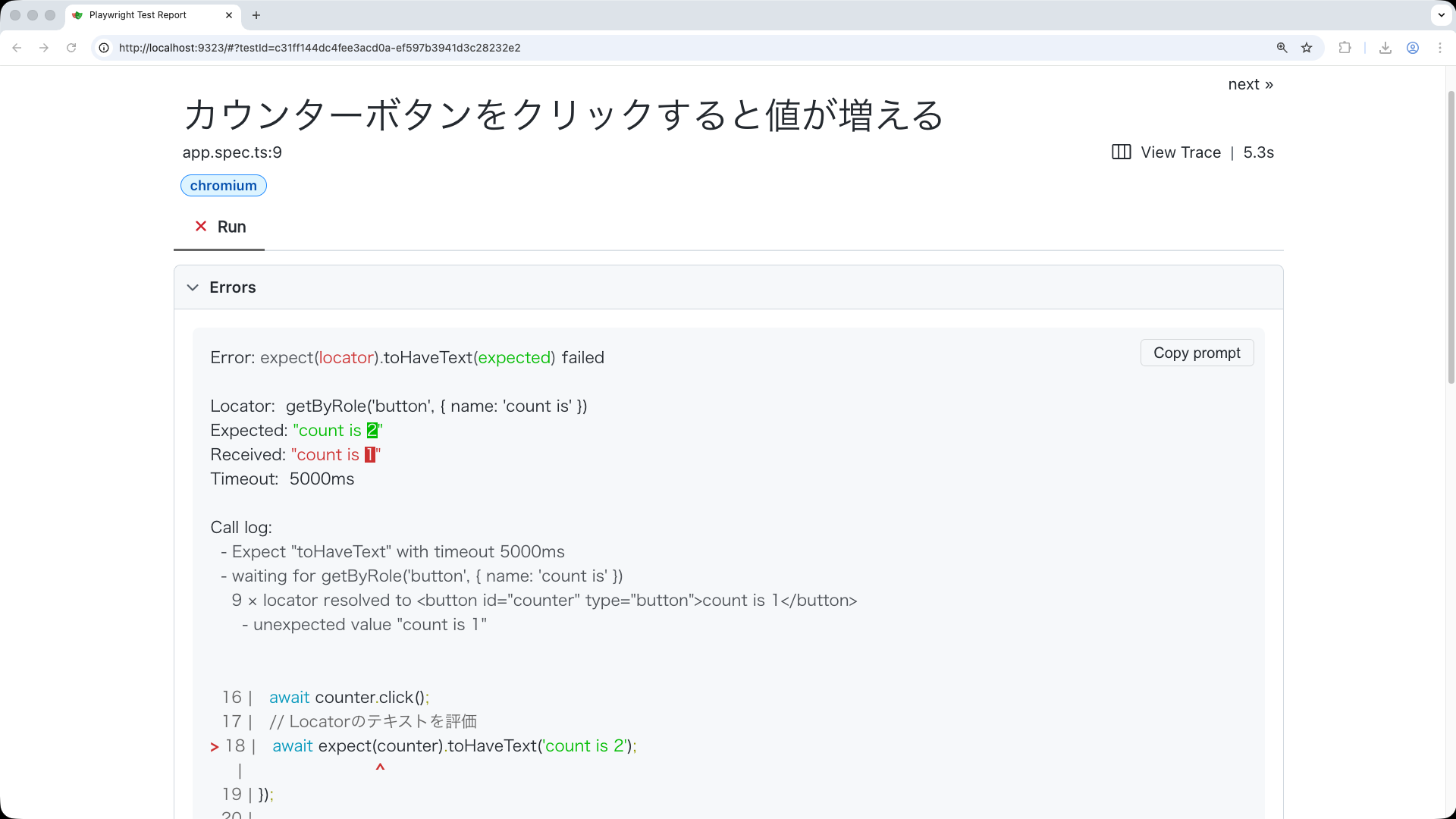Screen dimensions: 1456x819
Task: Navigate forward with the browser forward arrow
Action: tap(44, 47)
